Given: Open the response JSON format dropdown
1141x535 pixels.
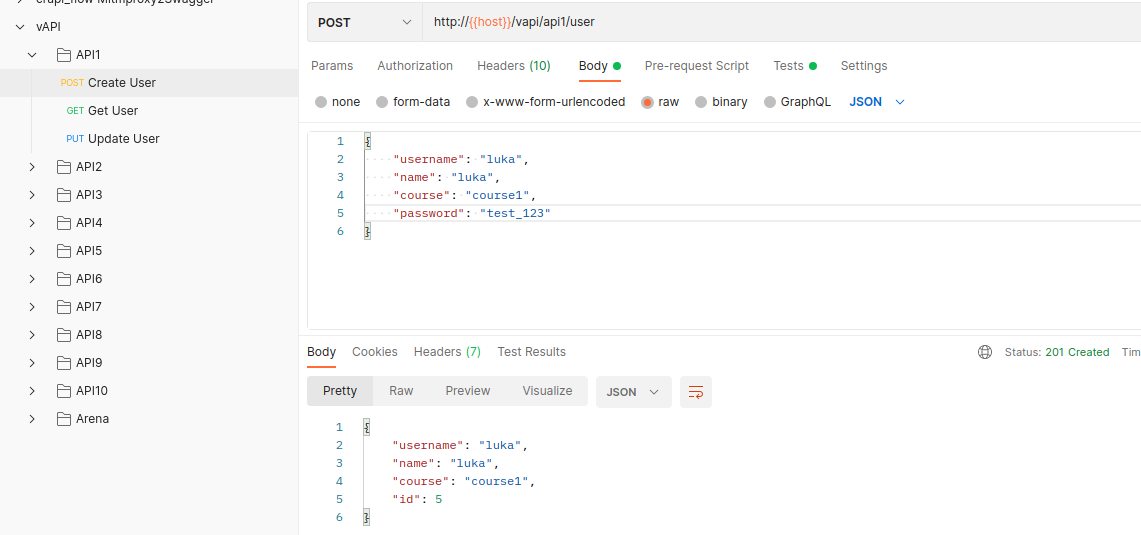Looking at the screenshot, I should (x=633, y=392).
